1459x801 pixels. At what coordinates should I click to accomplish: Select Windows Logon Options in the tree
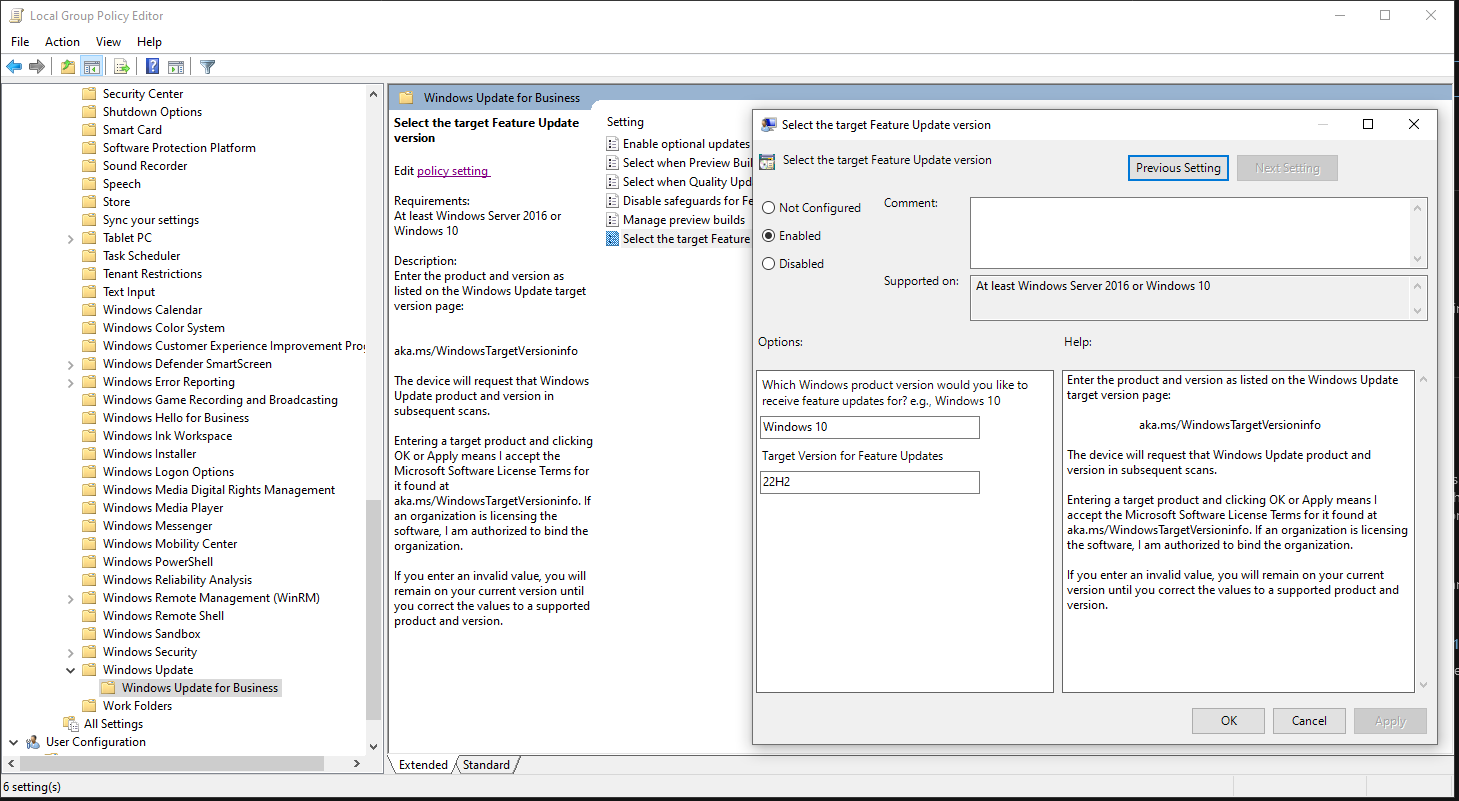click(x=168, y=472)
